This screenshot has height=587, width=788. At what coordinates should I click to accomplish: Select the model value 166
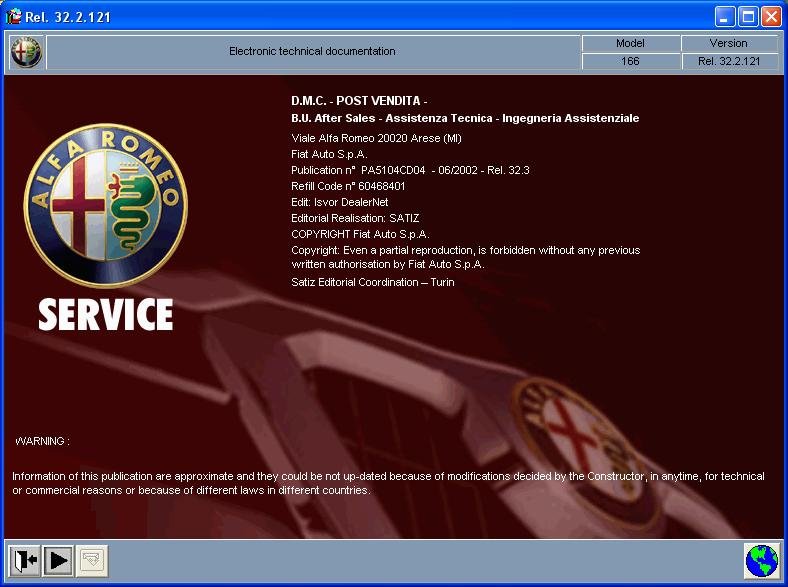tap(630, 61)
